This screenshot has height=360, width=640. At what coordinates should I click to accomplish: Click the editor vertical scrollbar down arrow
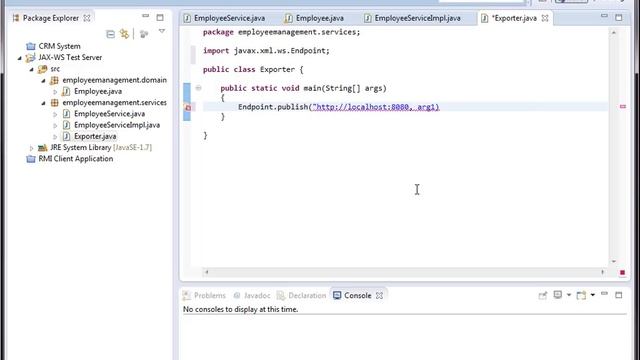coord(613,261)
